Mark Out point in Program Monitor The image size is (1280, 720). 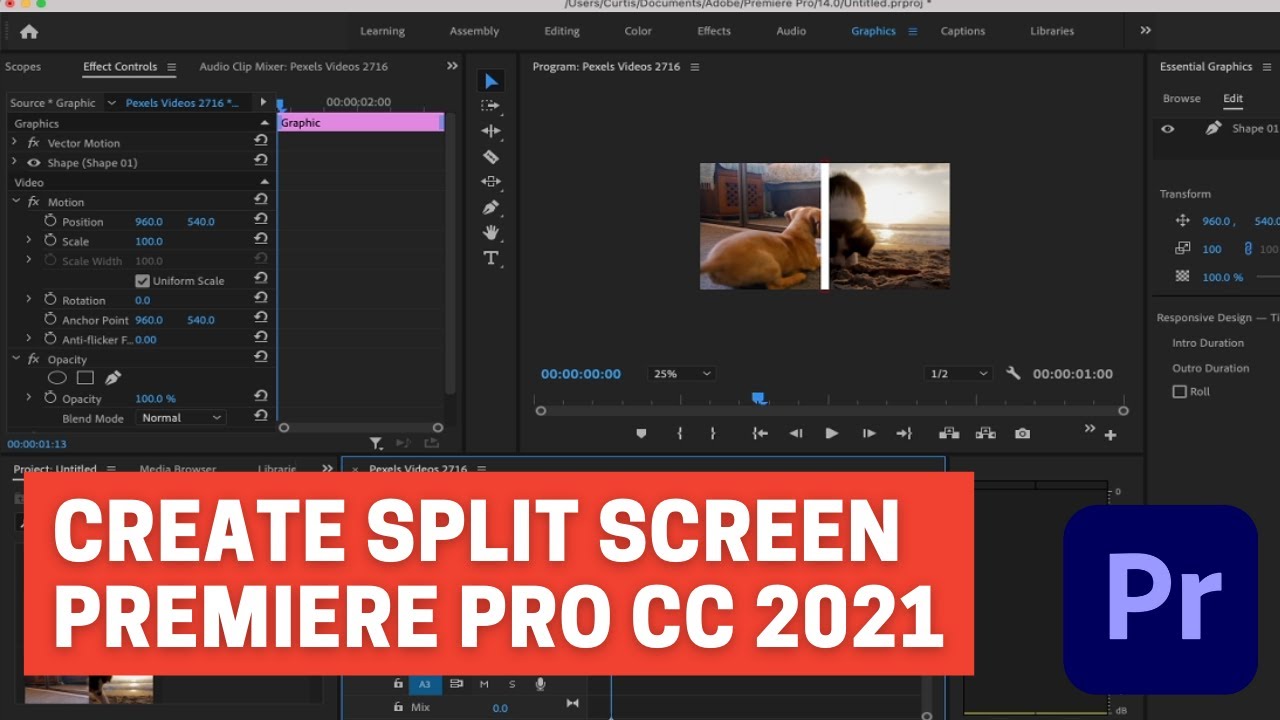click(713, 433)
